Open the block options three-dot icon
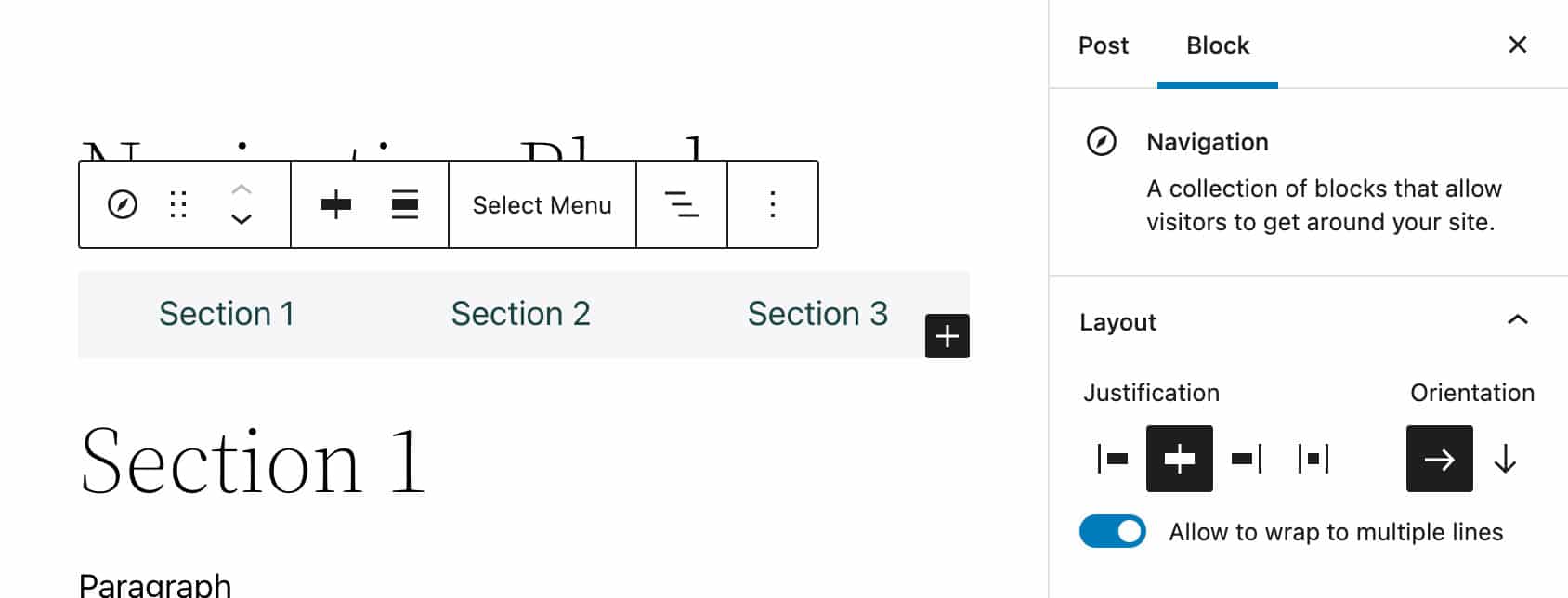 (772, 204)
